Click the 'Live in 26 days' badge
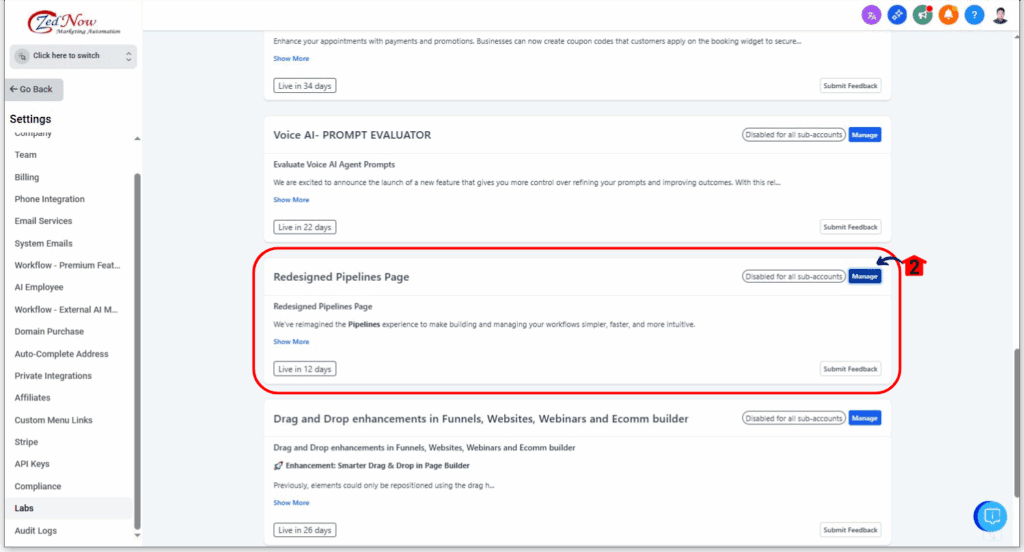This screenshot has width=1024, height=552. pos(304,530)
